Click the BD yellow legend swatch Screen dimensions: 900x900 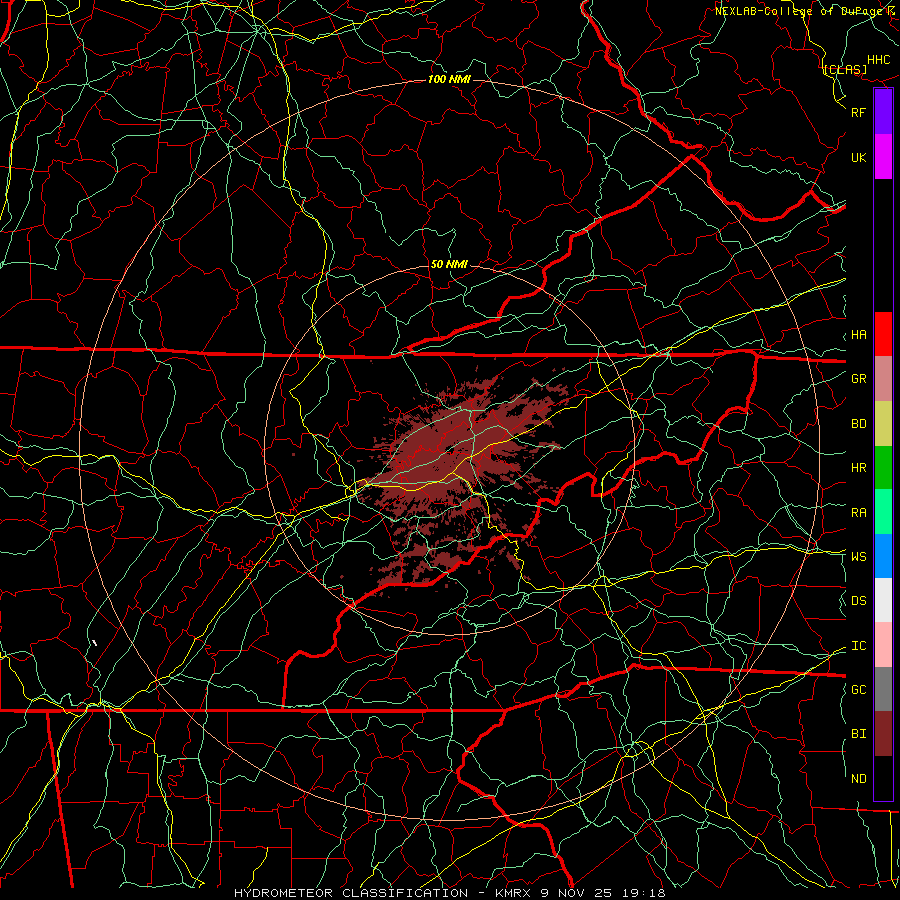883,423
